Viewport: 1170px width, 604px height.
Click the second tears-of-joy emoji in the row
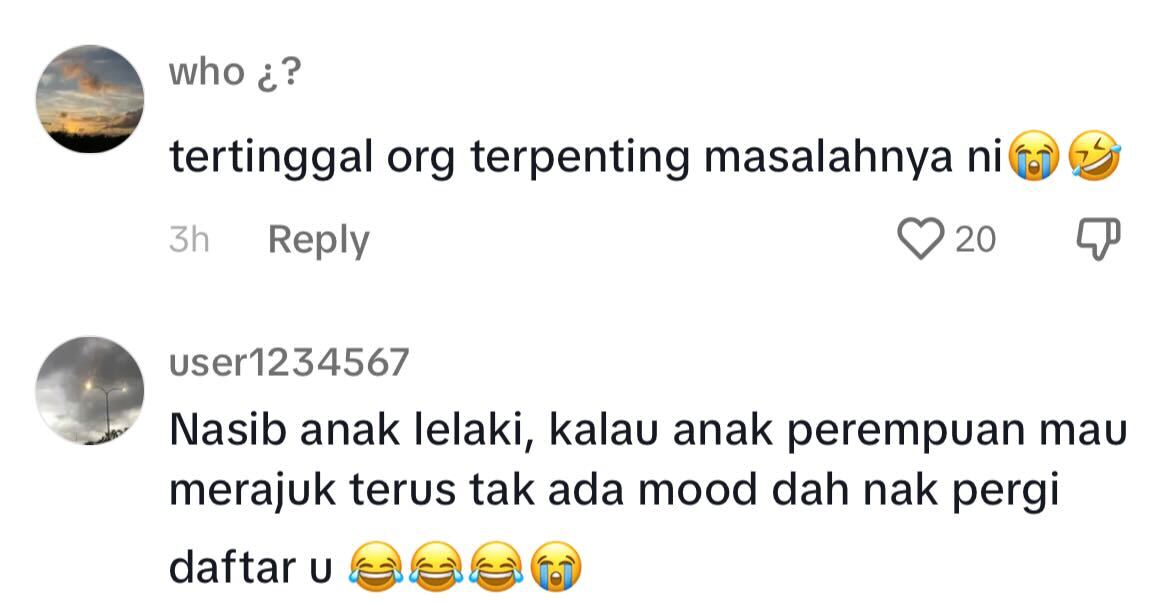click(x=436, y=567)
